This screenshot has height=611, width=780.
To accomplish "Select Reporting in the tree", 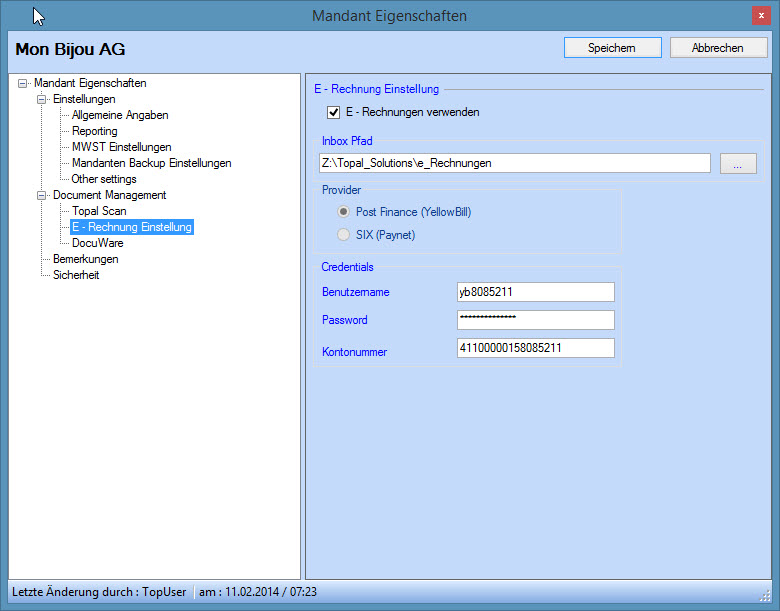I will point(94,131).
